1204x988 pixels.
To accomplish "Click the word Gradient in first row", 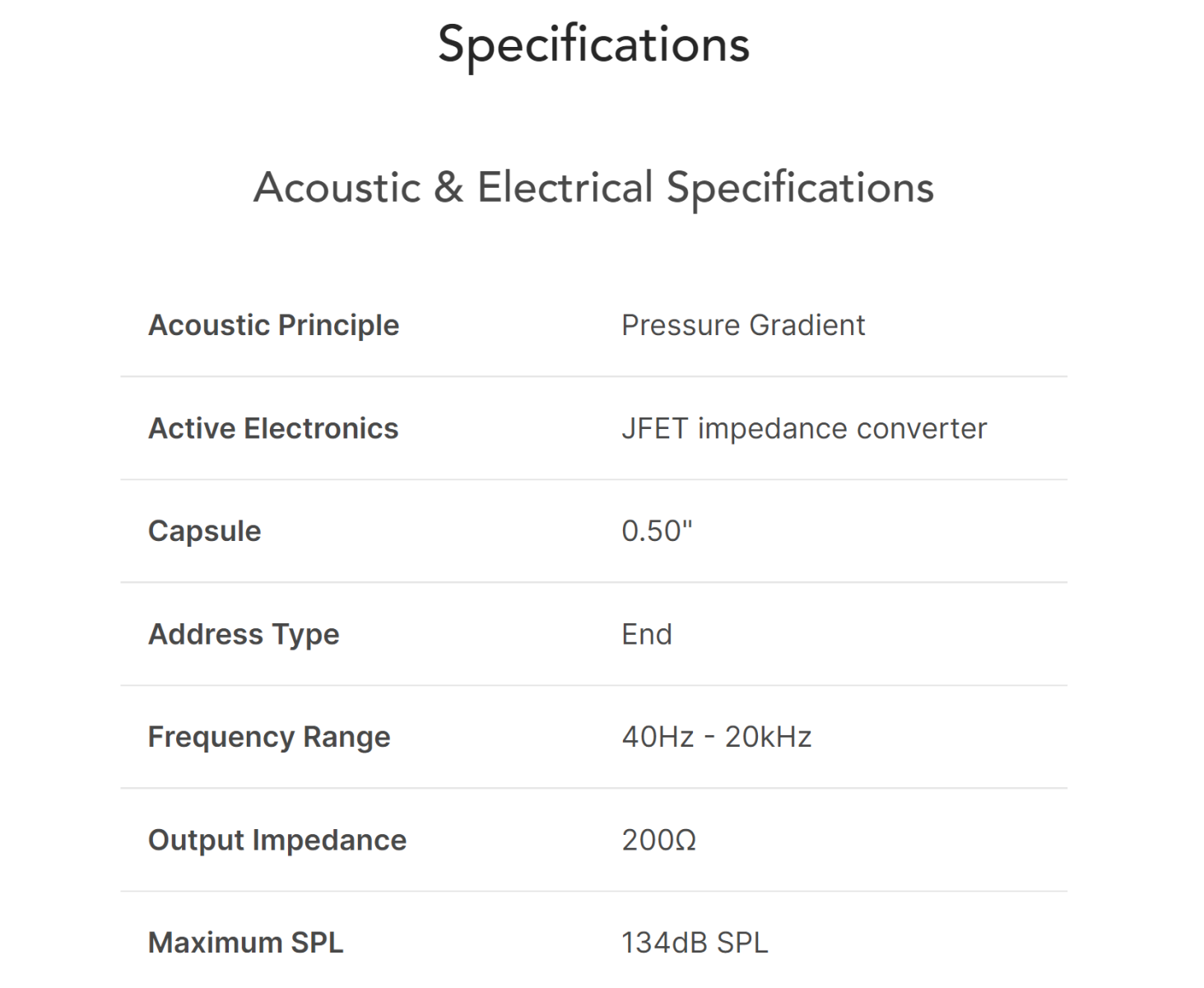I will [x=807, y=325].
